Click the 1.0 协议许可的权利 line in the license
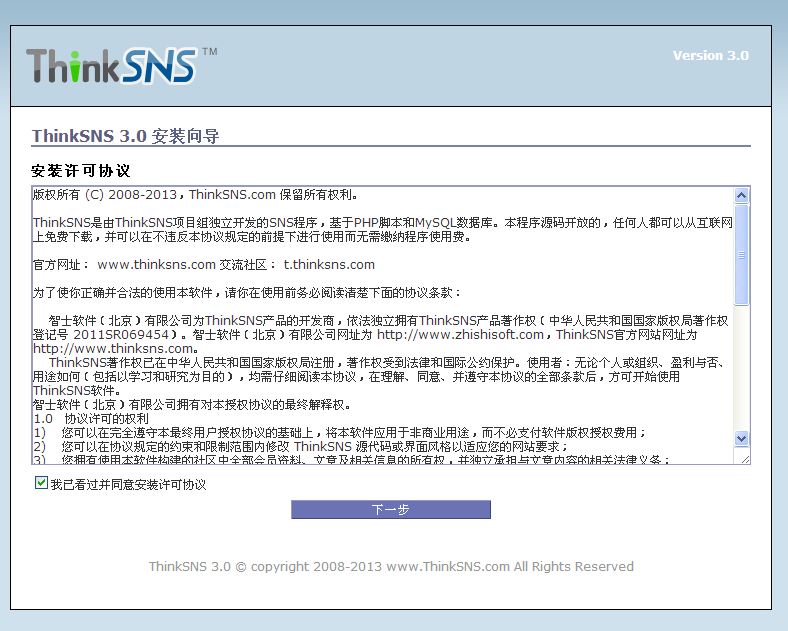 coord(91,419)
